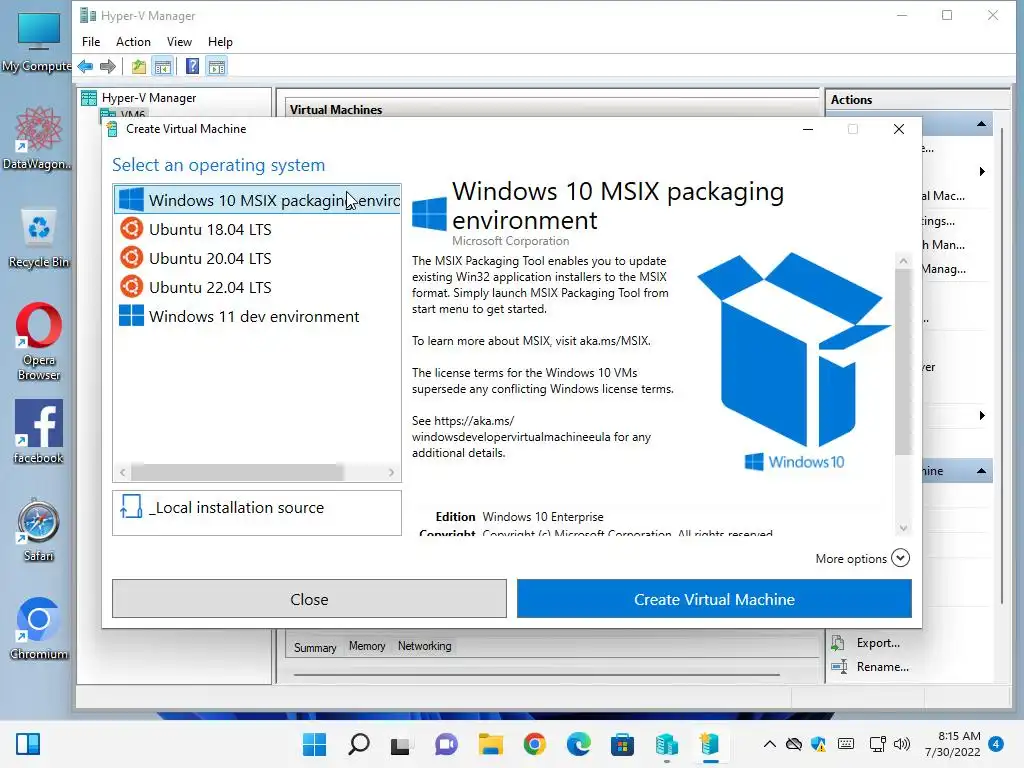The height and width of the screenshot is (768, 1024).
Task: Click down arrow of description scrollbar
Action: (903, 528)
